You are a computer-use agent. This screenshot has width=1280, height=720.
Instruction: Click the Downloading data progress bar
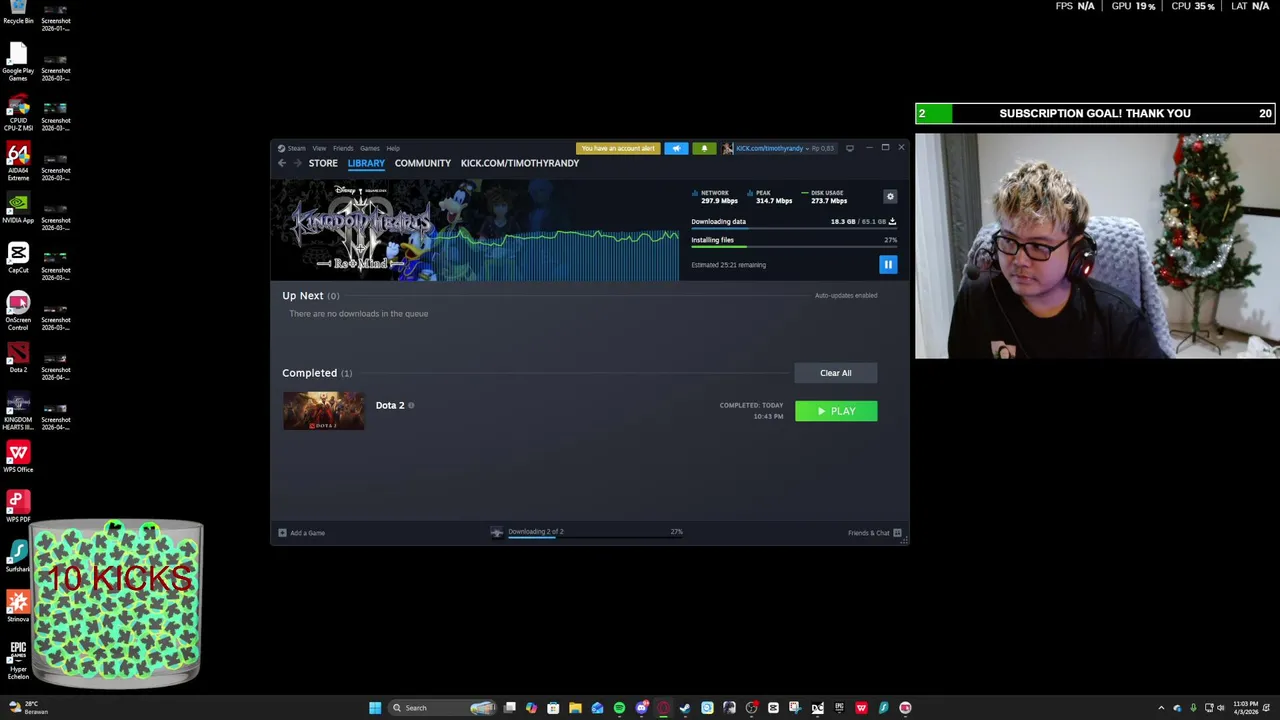coord(793,229)
